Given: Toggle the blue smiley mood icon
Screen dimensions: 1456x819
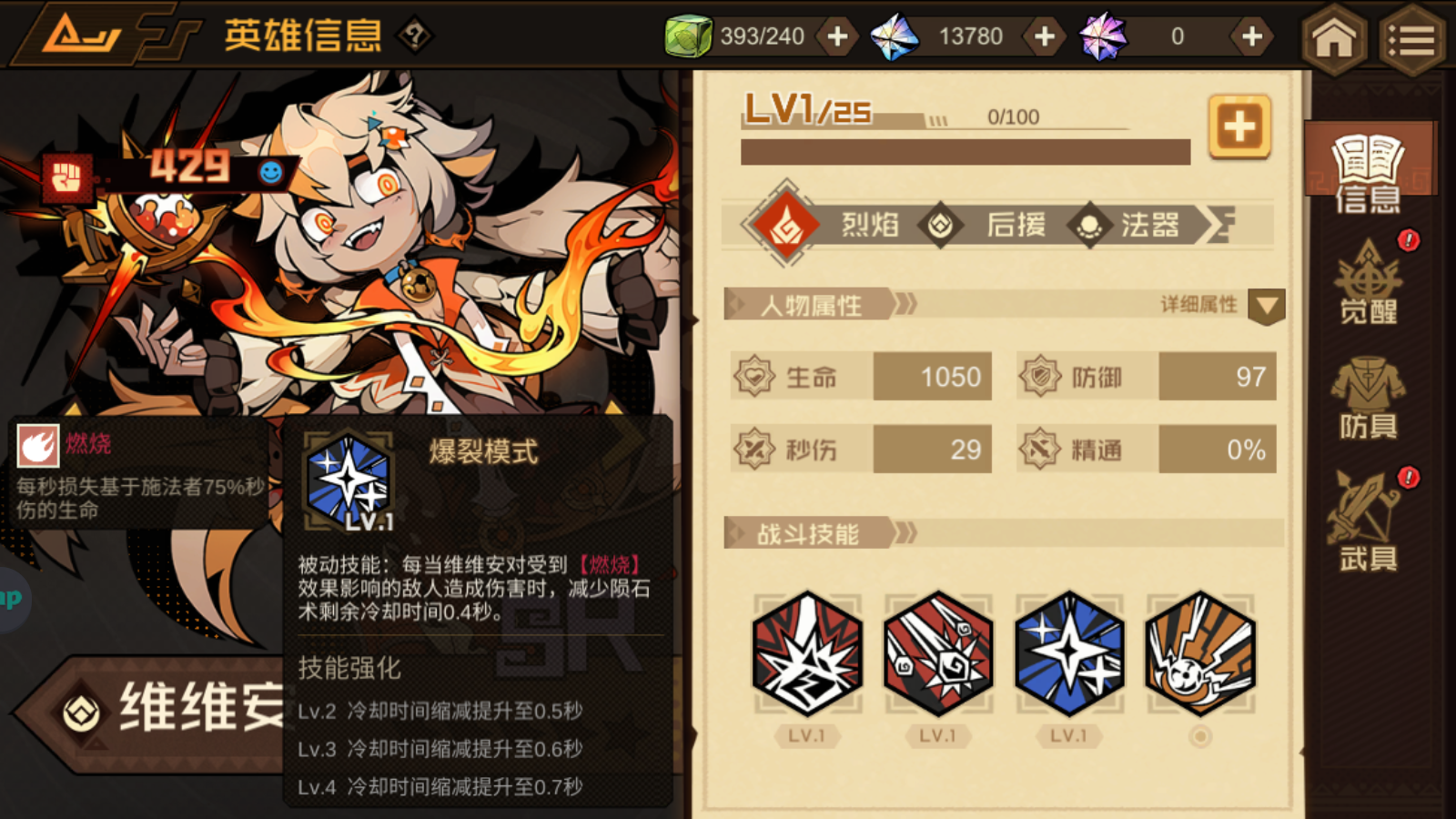Looking at the screenshot, I should tap(270, 172).
